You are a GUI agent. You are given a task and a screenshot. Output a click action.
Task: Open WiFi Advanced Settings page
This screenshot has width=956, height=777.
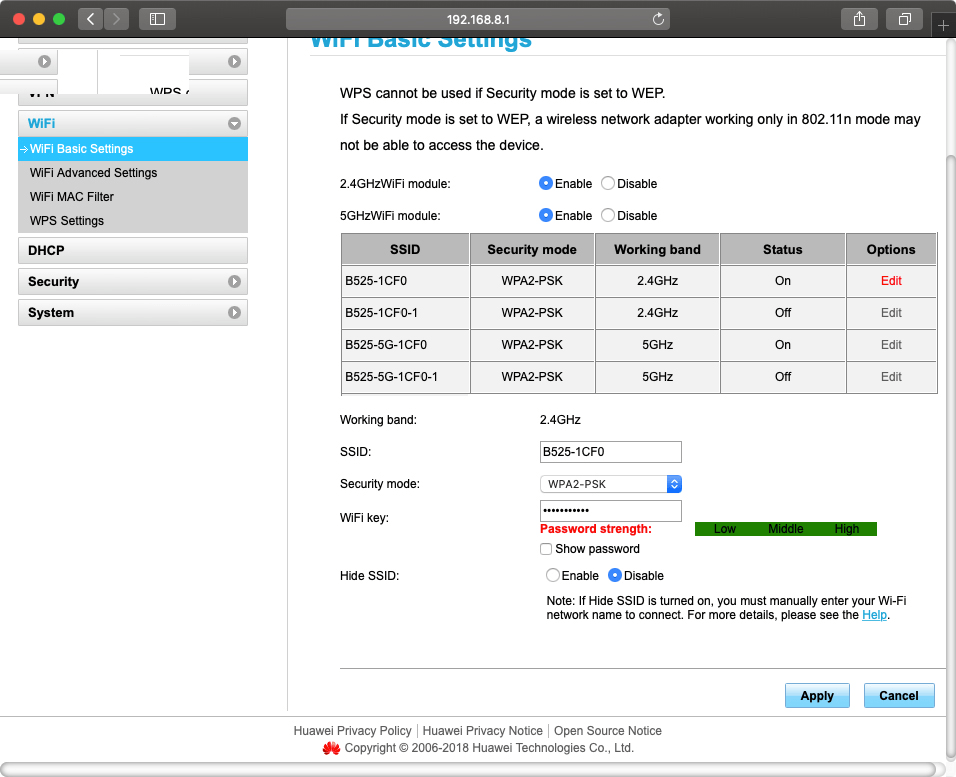click(x=93, y=173)
